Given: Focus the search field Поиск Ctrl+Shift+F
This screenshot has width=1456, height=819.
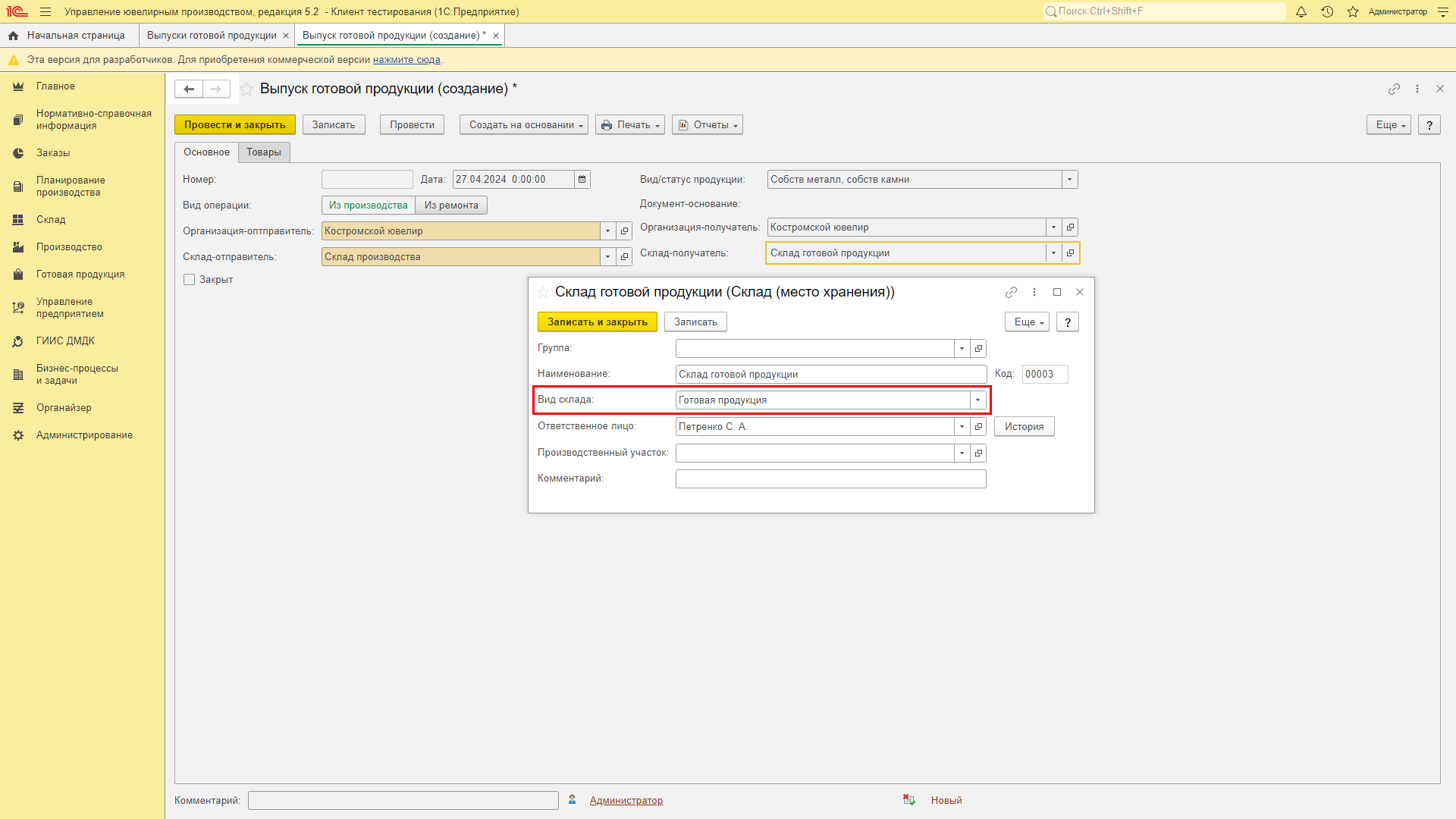Looking at the screenshot, I should [1164, 11].
